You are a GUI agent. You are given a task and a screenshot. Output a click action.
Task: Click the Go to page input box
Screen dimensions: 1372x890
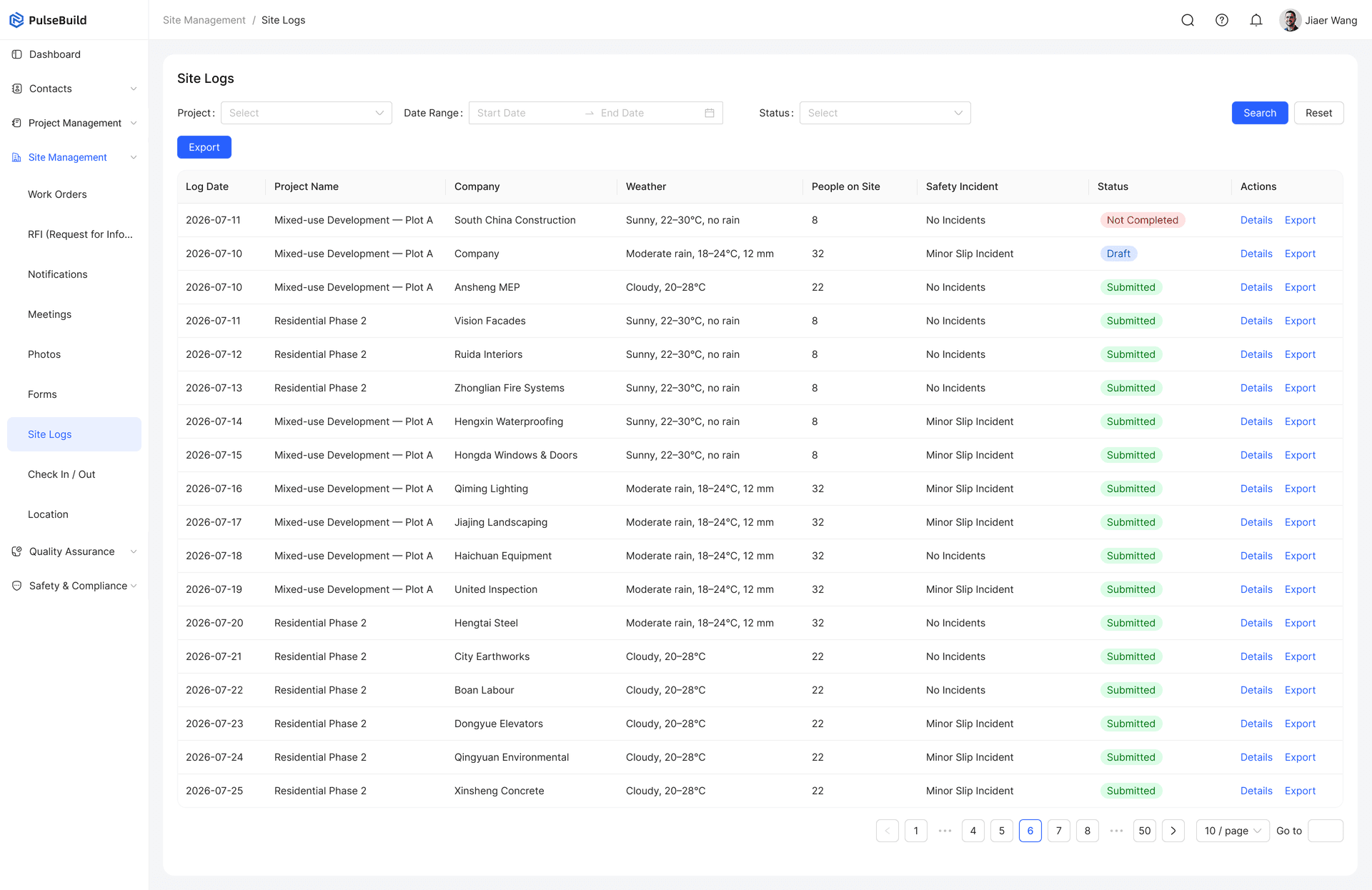(x=1326, y=831)
